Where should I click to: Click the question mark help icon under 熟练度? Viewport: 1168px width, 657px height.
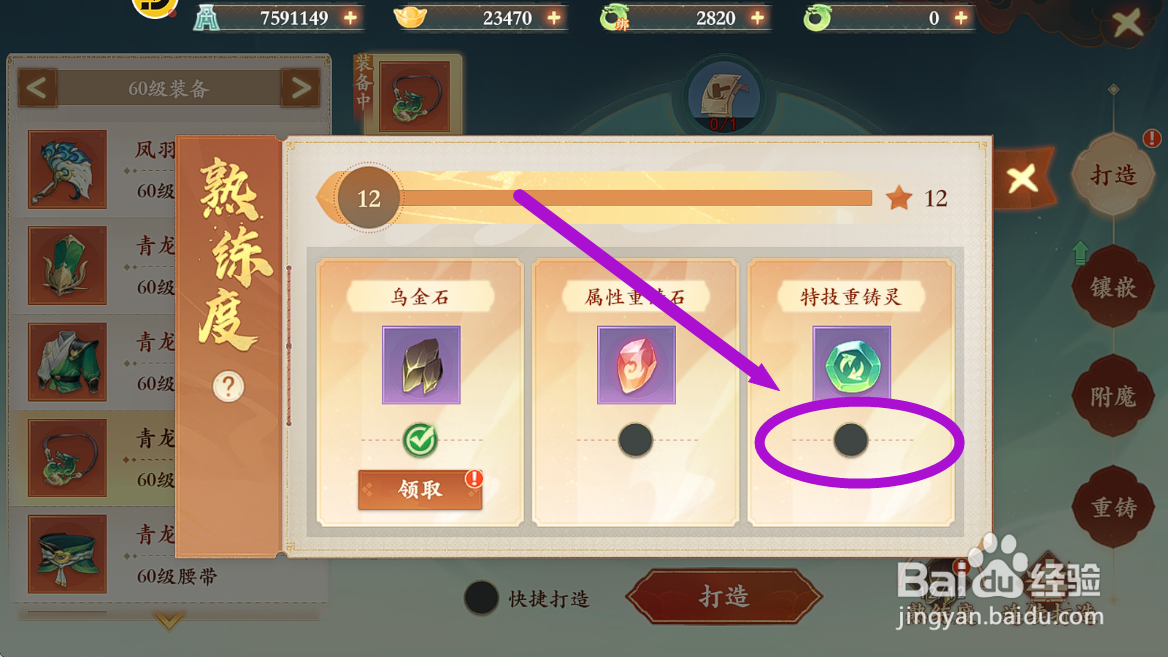pos(228,386)
